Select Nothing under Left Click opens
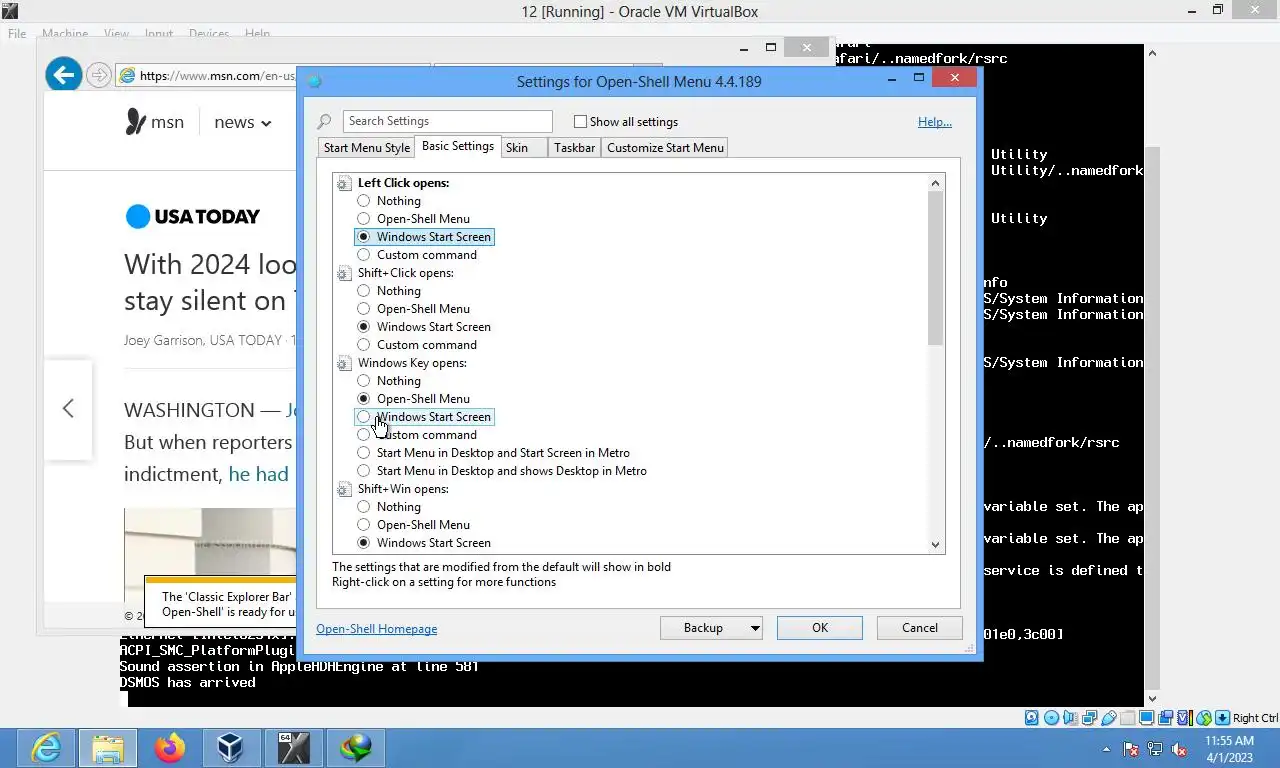 364,201
